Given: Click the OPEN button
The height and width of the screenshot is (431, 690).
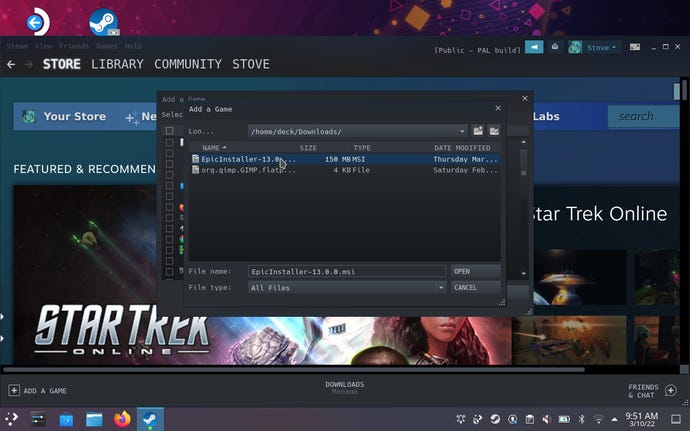Looking at the screenshot, I should point(475,271).
